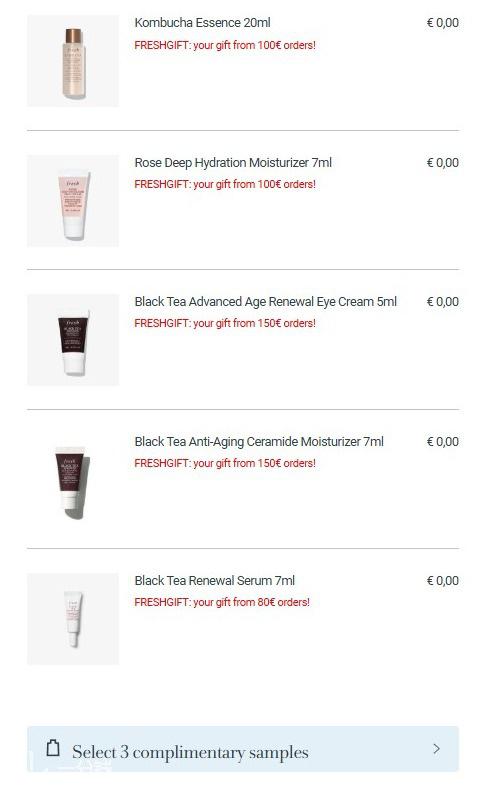The height and width of the screenshot is (791, 493).
Task: Click FRESHGIFT 80€ orders promo text
Action: [222, 602]
